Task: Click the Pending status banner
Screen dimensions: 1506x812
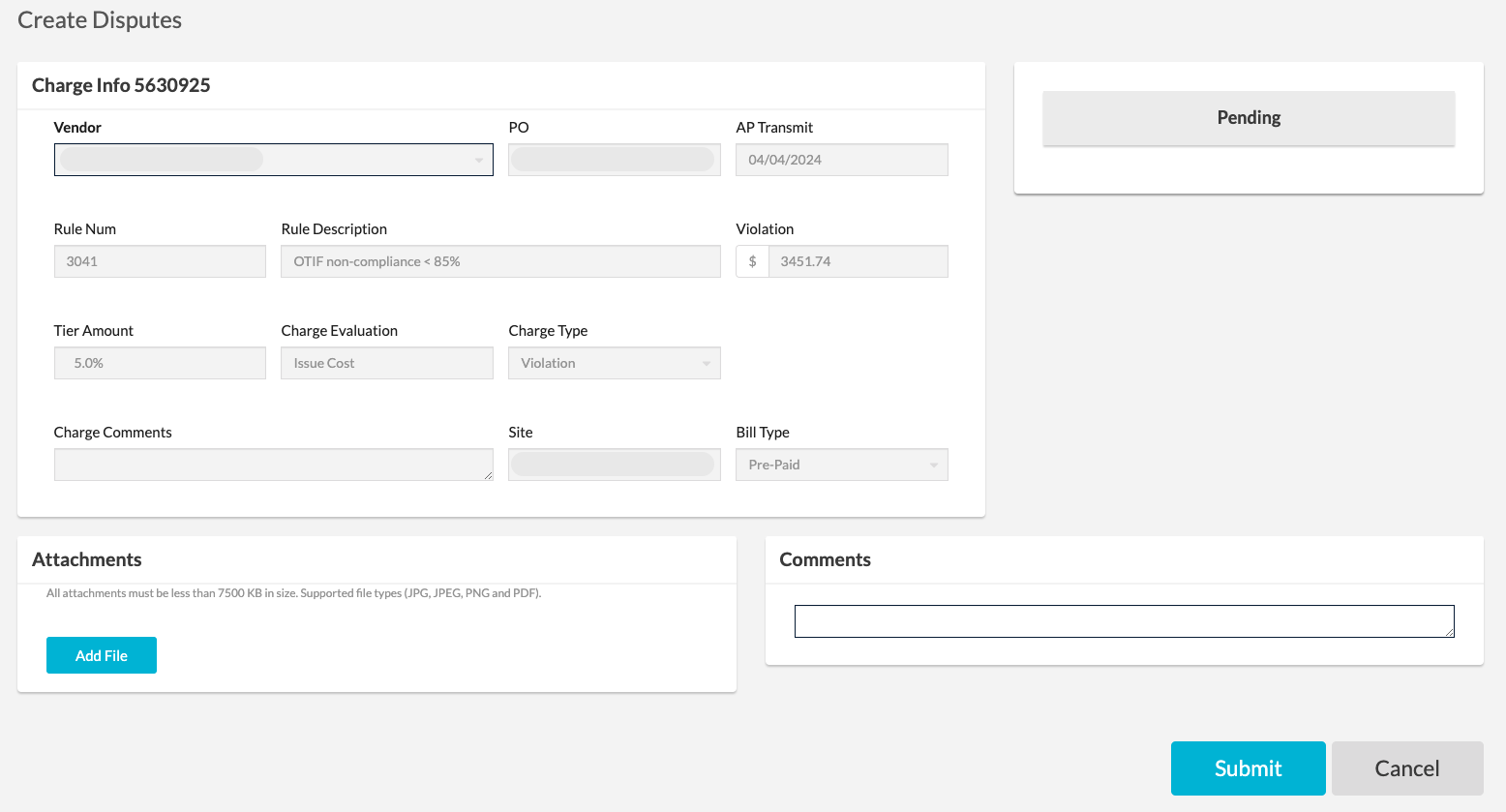Action: click(1248, 117)
